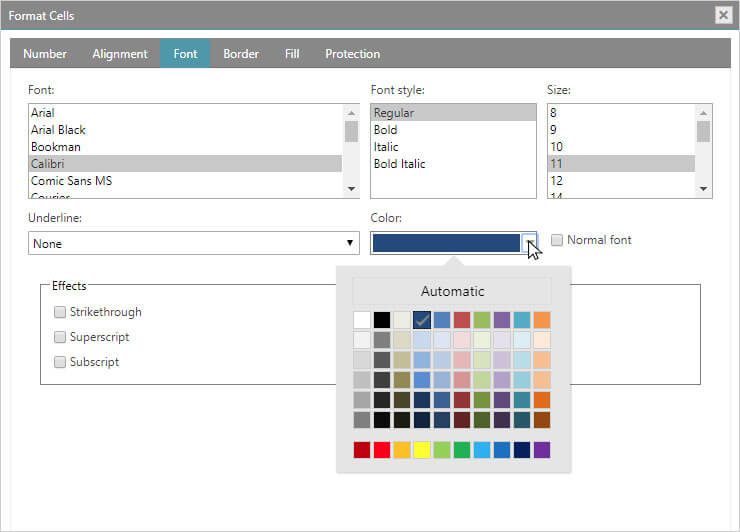Click the size list scroll-up arrow
This screenshot has width=740, height=532.
point(703,113)
